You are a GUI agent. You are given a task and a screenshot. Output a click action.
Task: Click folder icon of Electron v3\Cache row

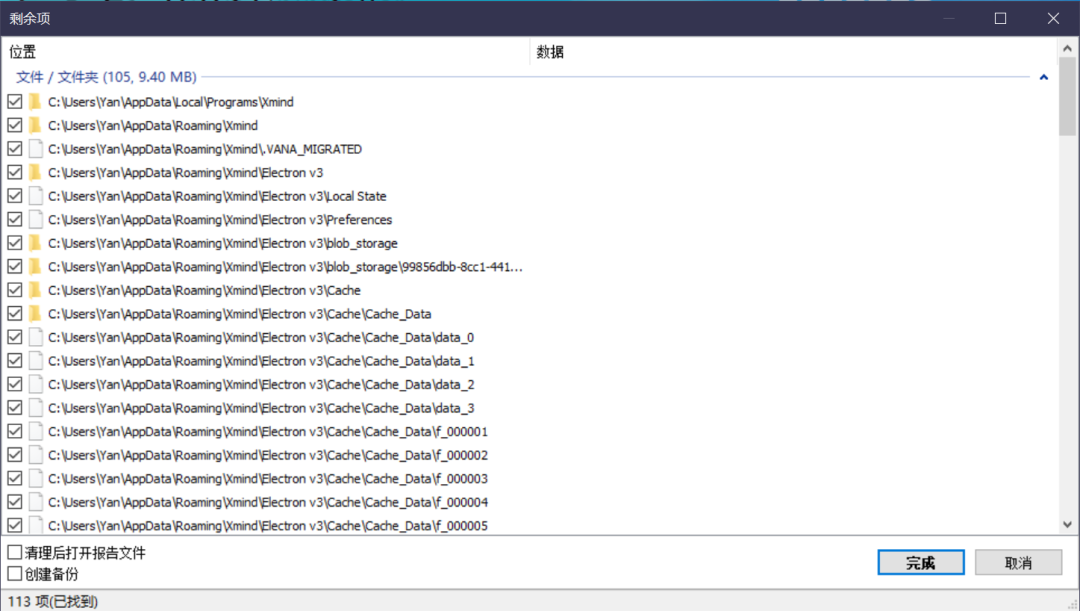[35, 290]
